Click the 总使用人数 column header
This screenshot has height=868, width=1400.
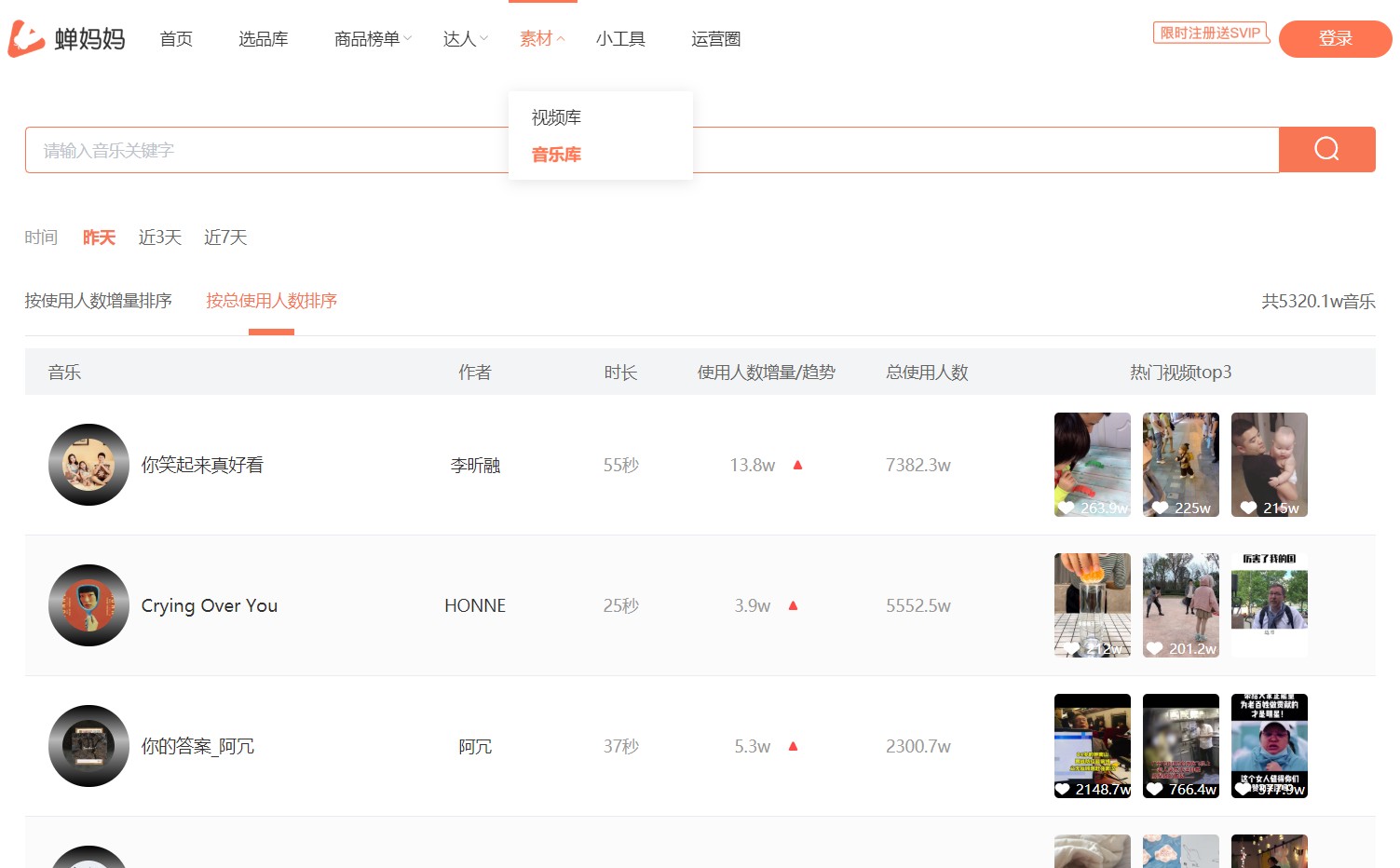pyautogui.click(x=927, y=373)
